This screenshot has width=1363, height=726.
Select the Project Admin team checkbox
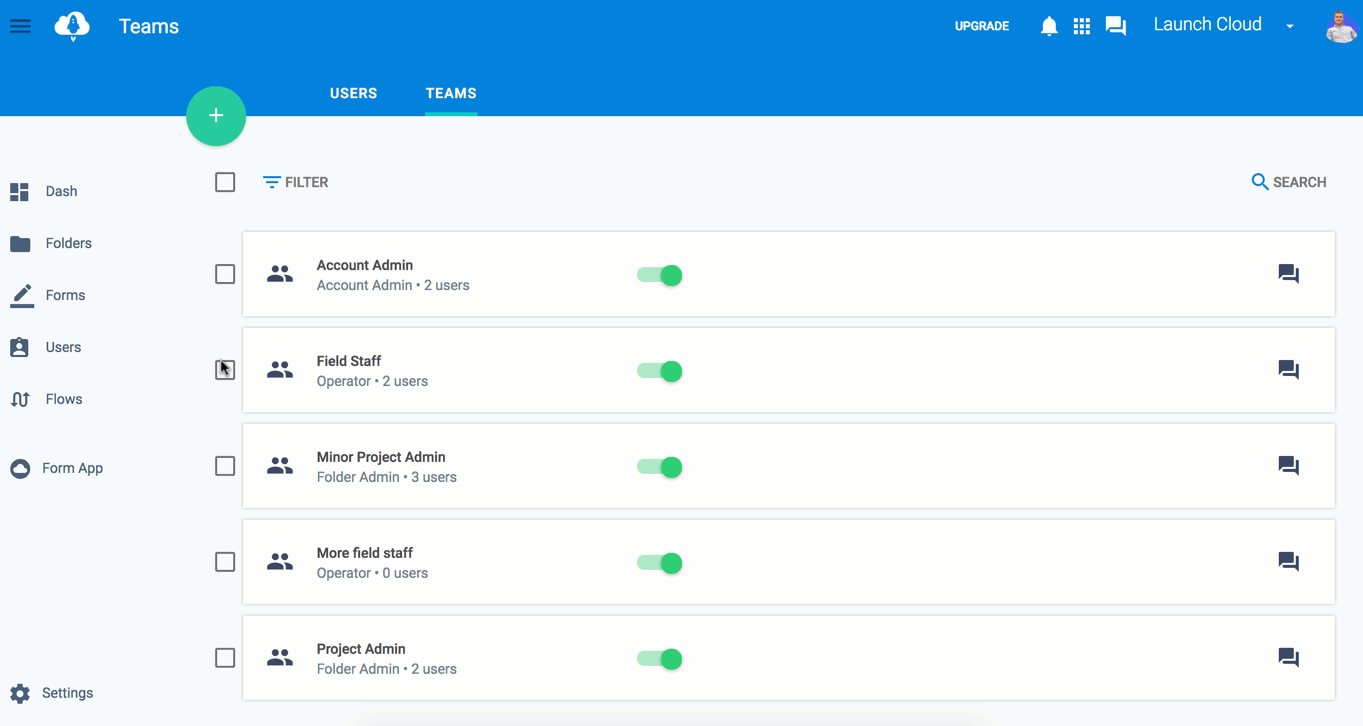coord(225,658)
